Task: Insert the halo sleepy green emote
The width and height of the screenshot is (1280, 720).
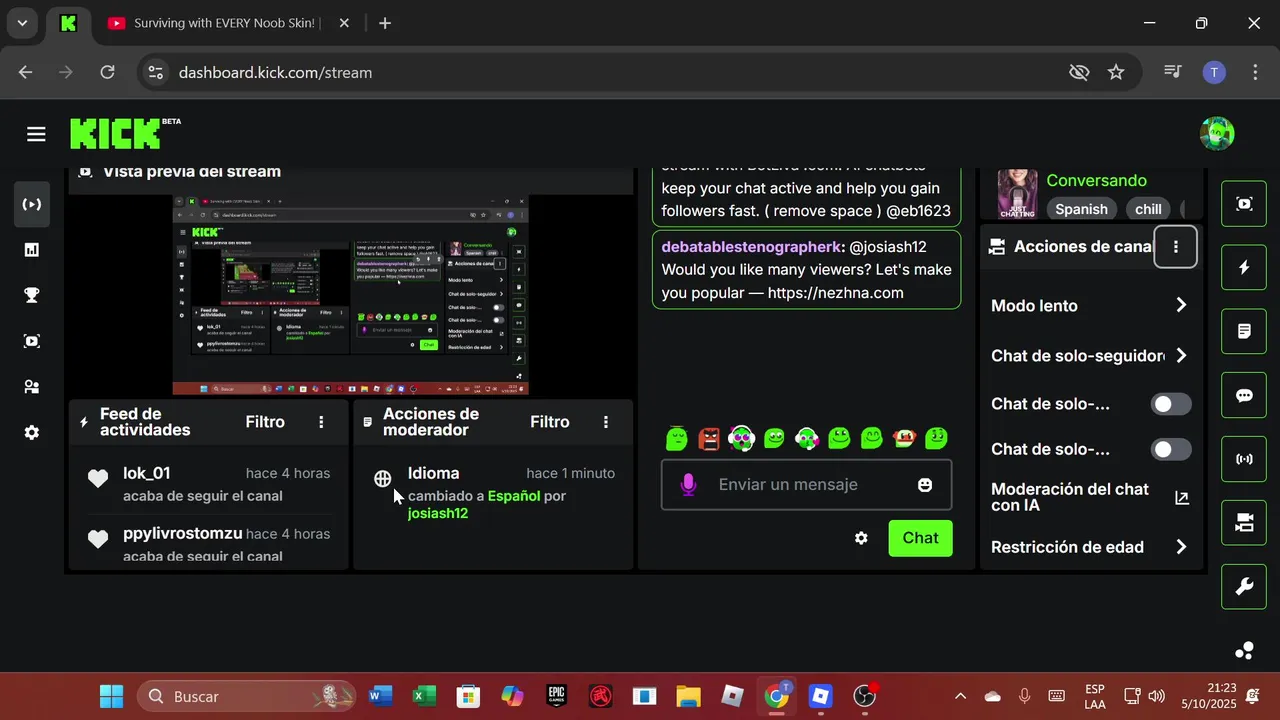Action: (x=677, y=437)
